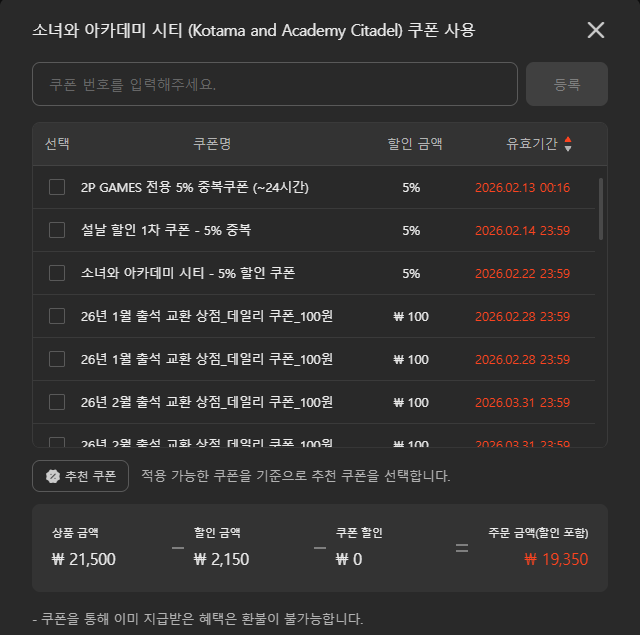Viewport: 640px width, 635px height.
Task: Click the 추천 쿠폰 recommend button
Action: pyautogui.click(x=81, y=477)
